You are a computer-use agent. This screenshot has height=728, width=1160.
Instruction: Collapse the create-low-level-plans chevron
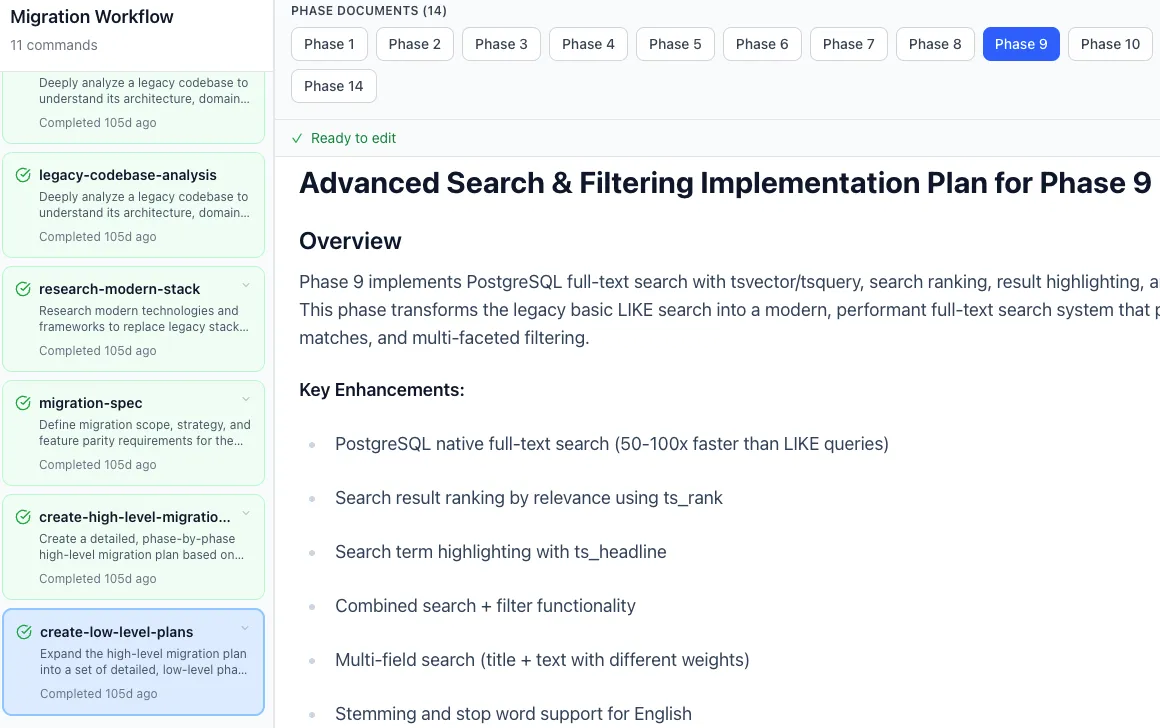click(x=245, y=629)
